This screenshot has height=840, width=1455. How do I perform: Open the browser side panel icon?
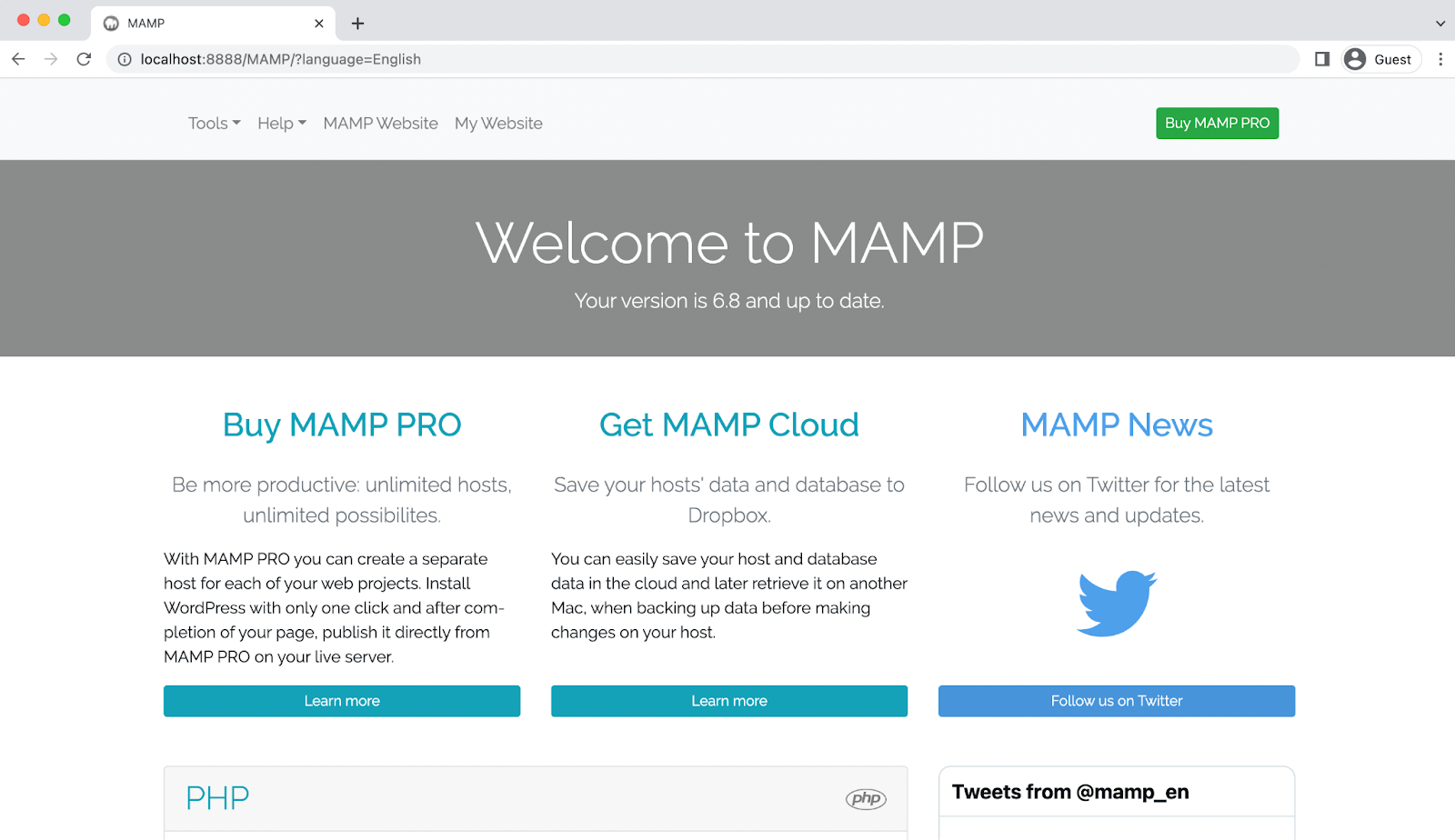click(x=1321, y=58)
